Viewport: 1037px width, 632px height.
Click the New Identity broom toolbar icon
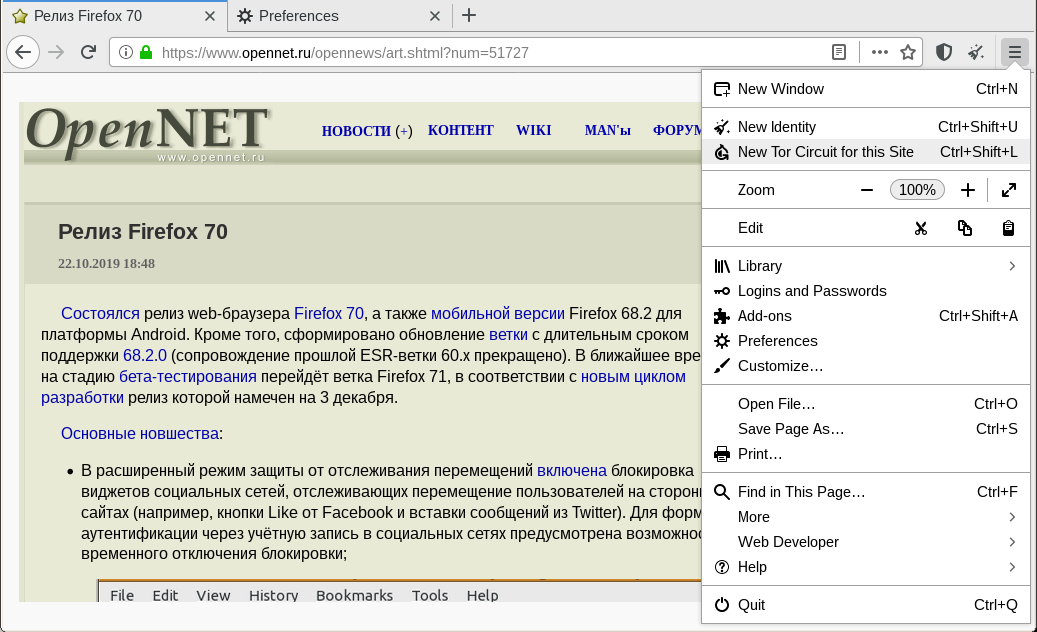coord(977,52)
